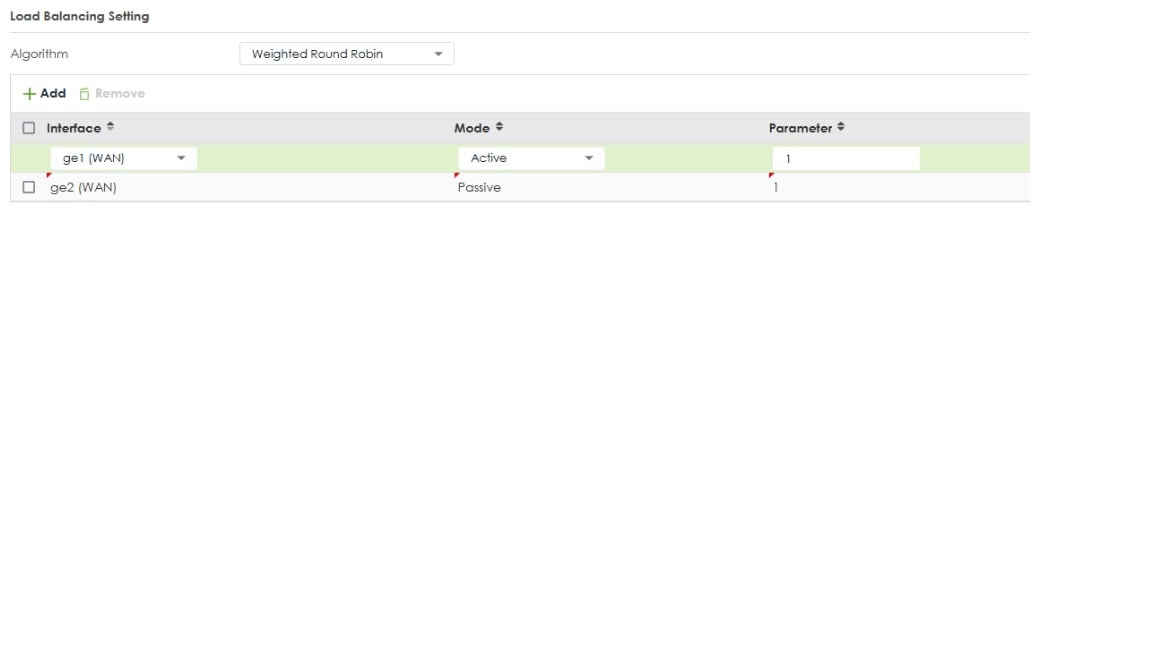Tick the select-all checkbox in header
This screenshot has height=648, width=1152.
point(29,128)
